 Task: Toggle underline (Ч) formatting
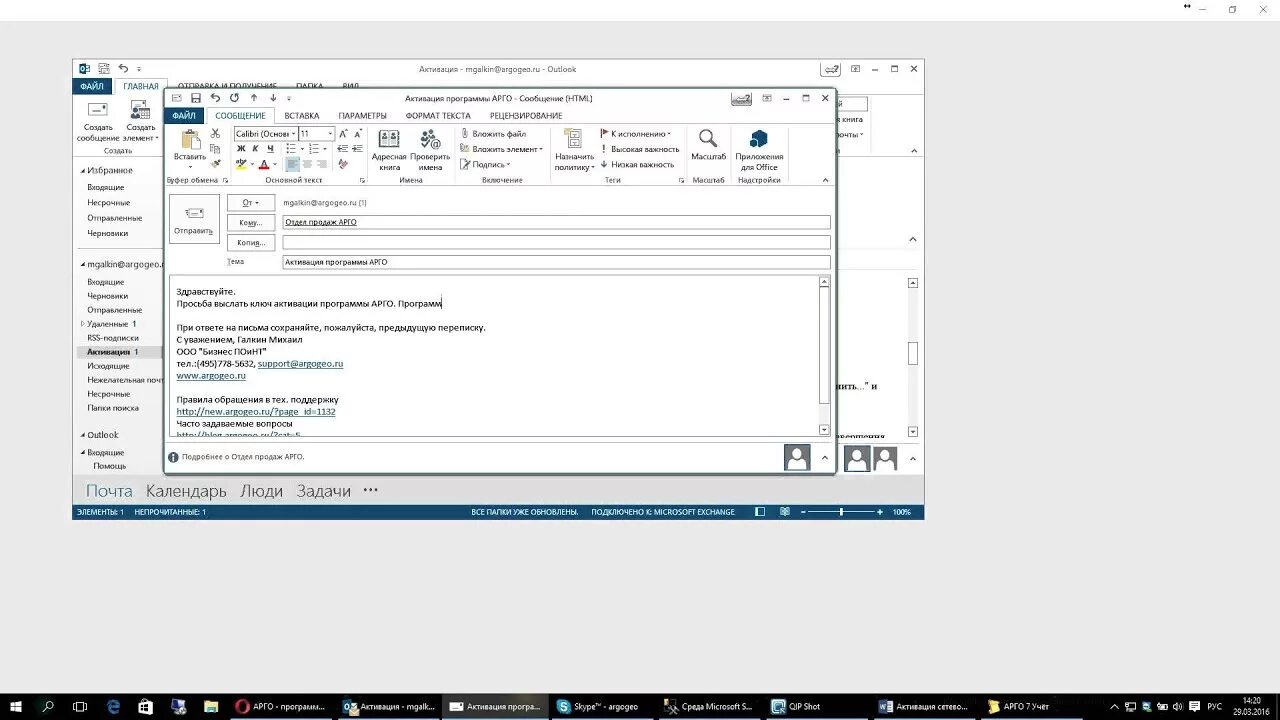[269, 148]
